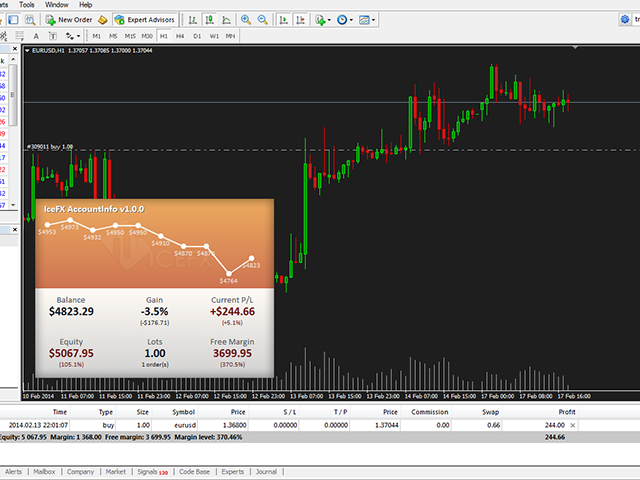Screen dimensions: 640x480
Task: Set timeframe to H1
Action: point(164,36)
